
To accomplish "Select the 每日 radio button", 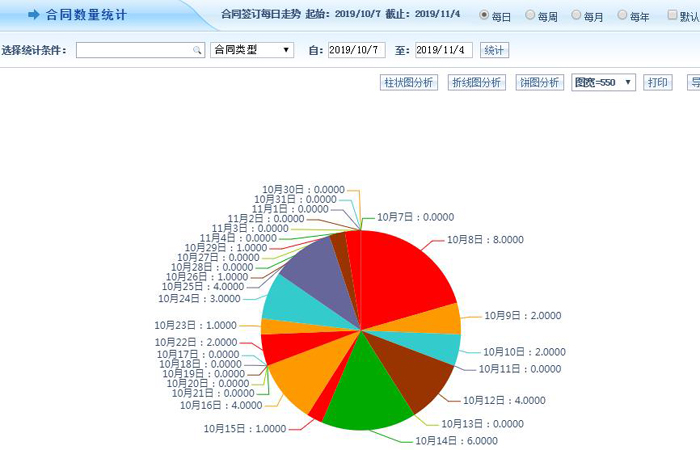I will tap(485, 15).
